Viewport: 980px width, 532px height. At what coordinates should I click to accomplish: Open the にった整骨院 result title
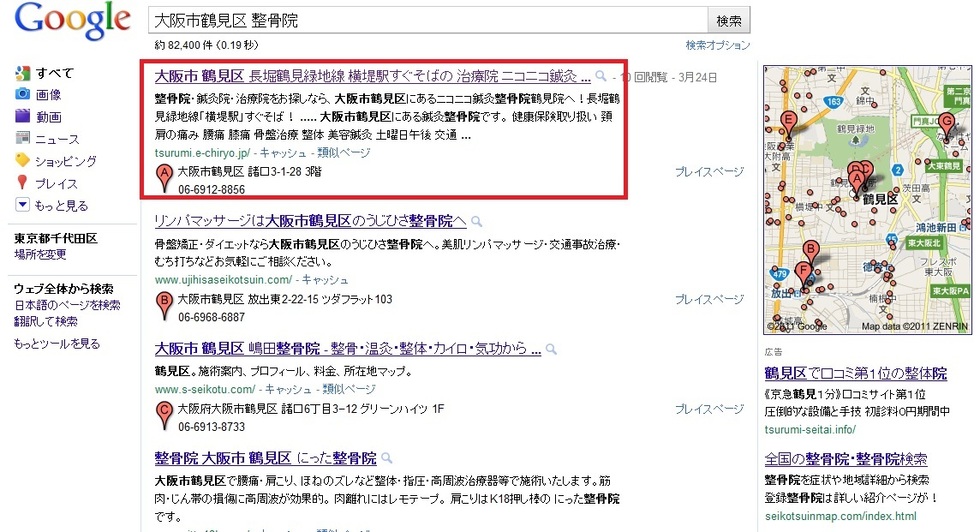[266, 458]
